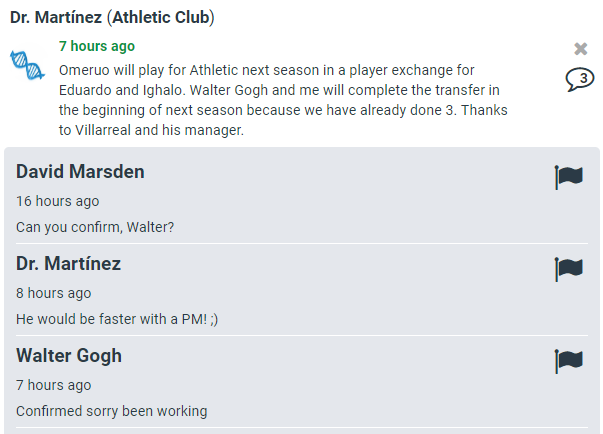Click the green "7 hours ago" post timestamp
Viewport: 603px width, 434px height.
coord(97,46)
